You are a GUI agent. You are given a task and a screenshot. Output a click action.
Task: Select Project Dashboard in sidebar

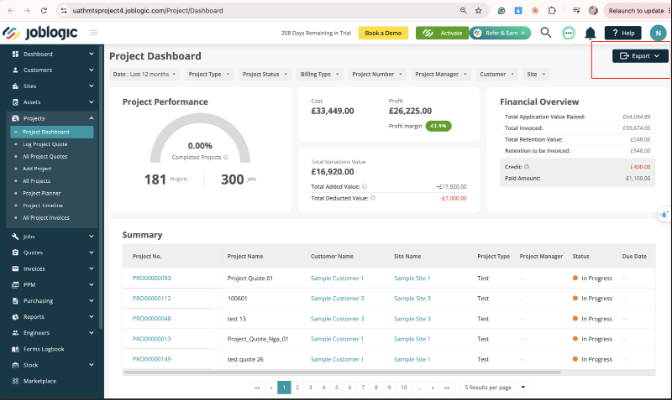(x=52, y=132)
